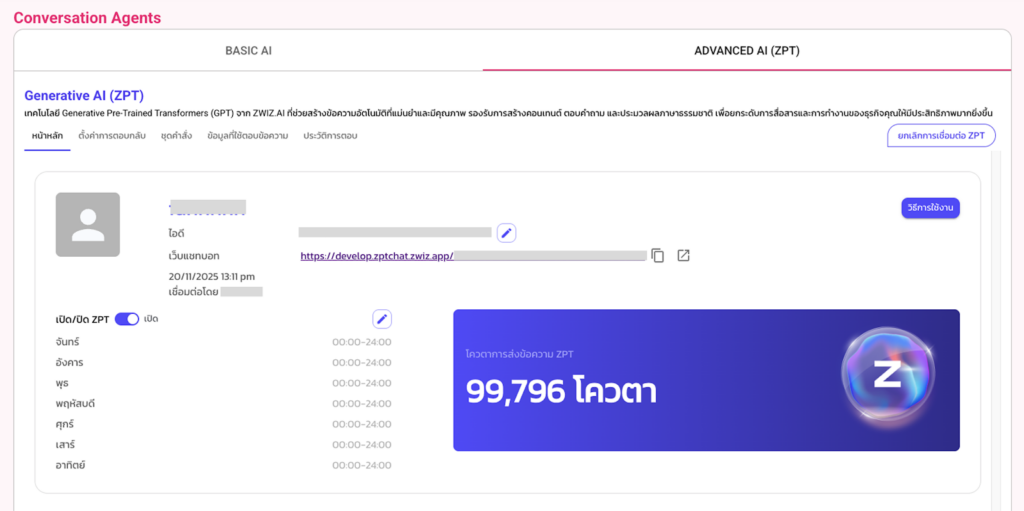Copy the web chatbot URL
This screenshot has width=1024, height=511.
[657, 255]
